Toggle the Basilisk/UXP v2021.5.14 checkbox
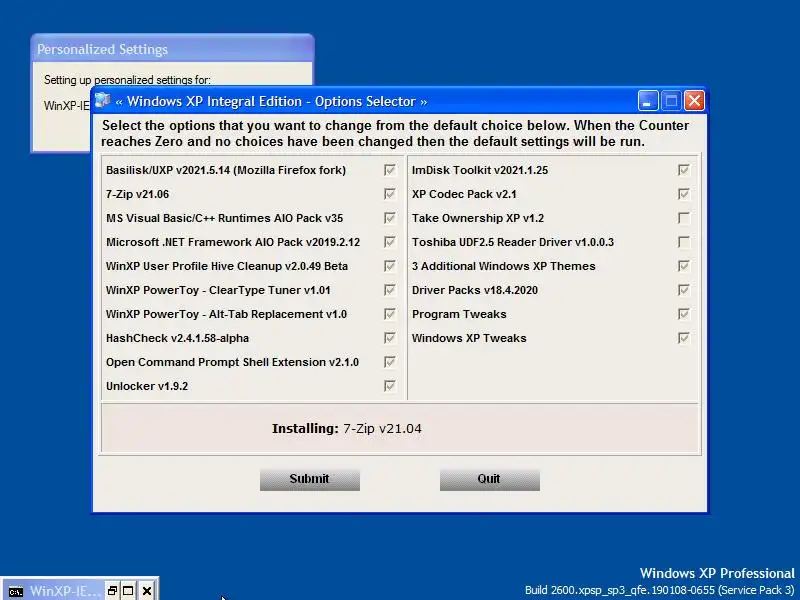This screenshot has height=600, width=800. point(390,170)
